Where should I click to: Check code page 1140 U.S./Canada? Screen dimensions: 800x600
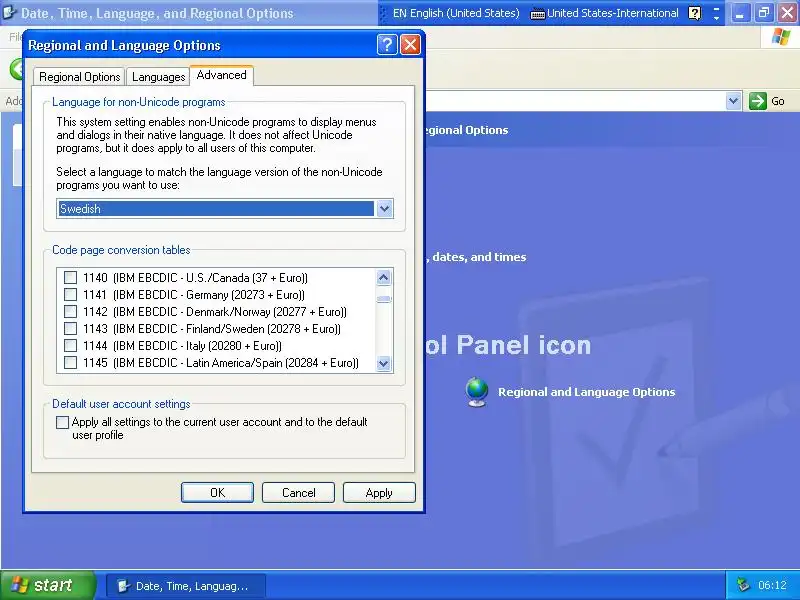click(70, 278)
